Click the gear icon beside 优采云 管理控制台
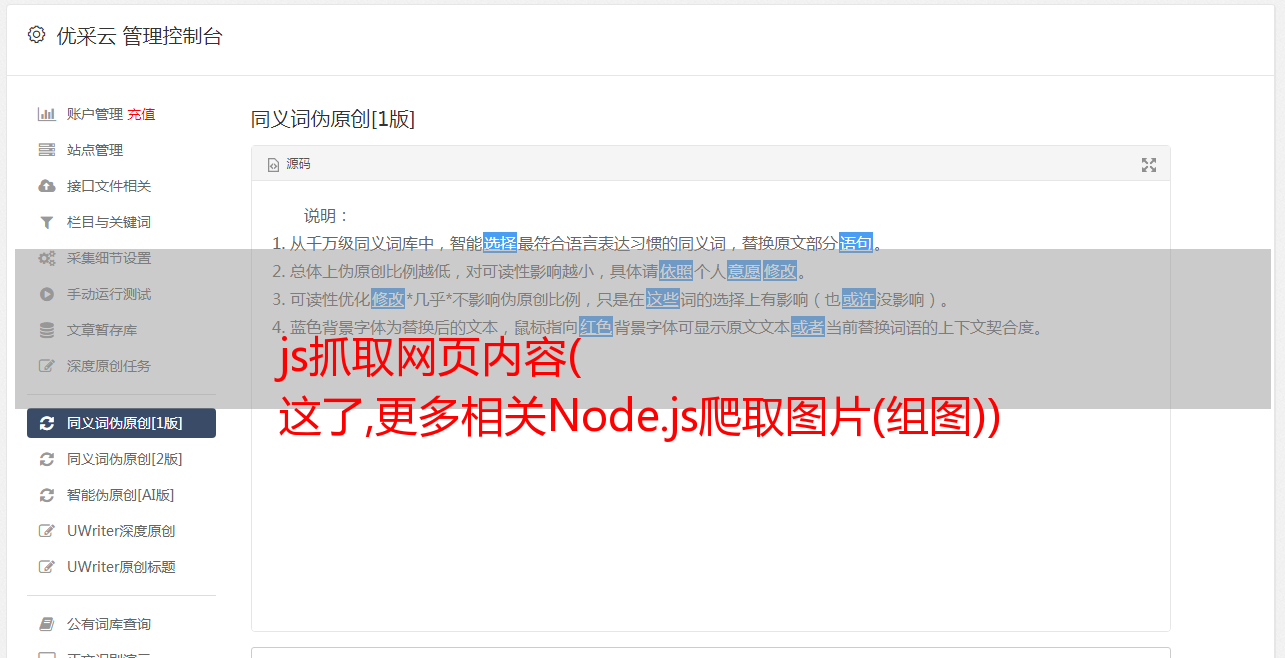1285x658 pixels. [x=36, y=35]
